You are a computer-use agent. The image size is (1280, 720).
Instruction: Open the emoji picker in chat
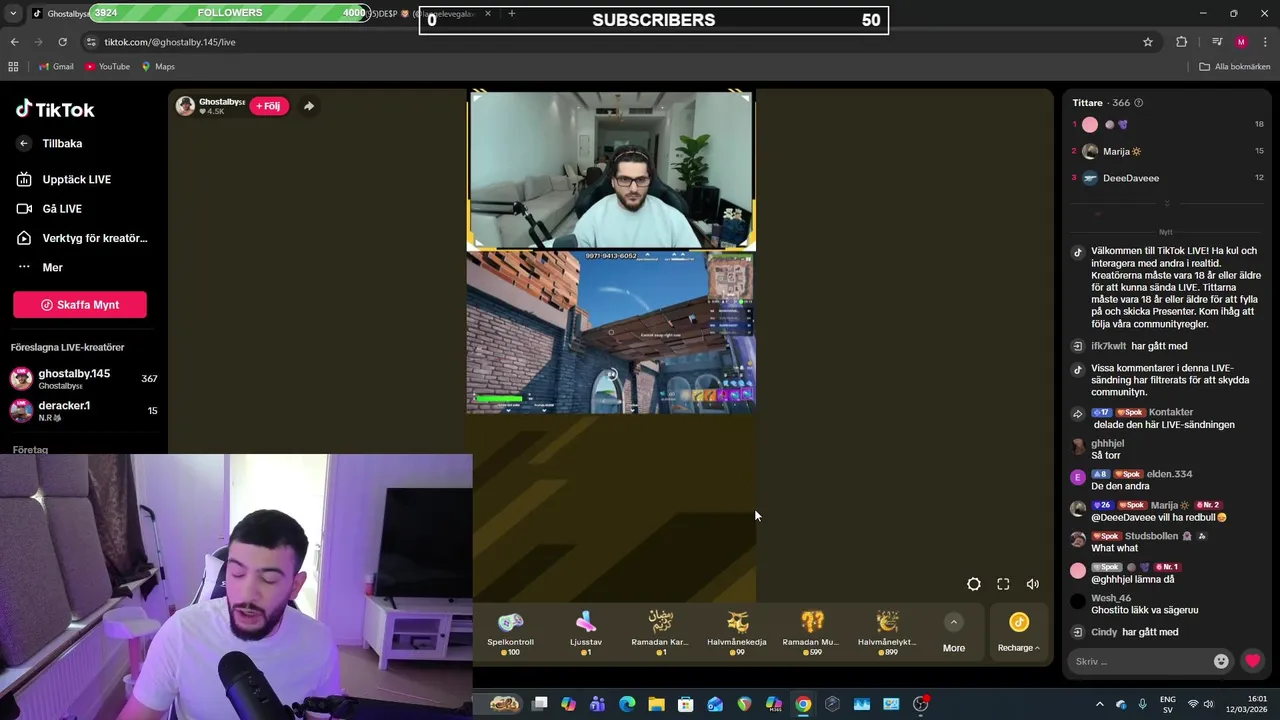[1221, 661]
